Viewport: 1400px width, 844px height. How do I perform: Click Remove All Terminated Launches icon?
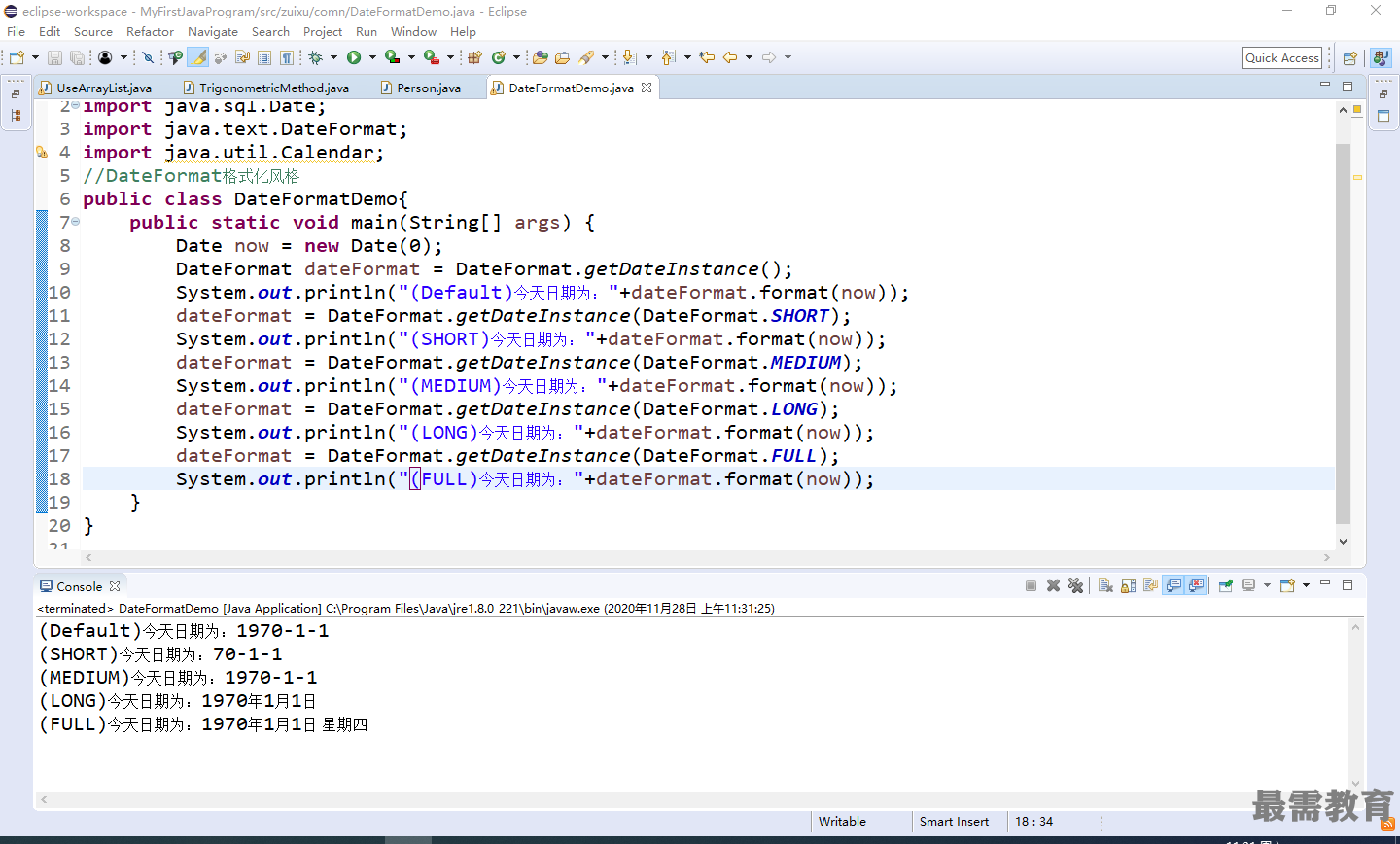[1075, 585]
